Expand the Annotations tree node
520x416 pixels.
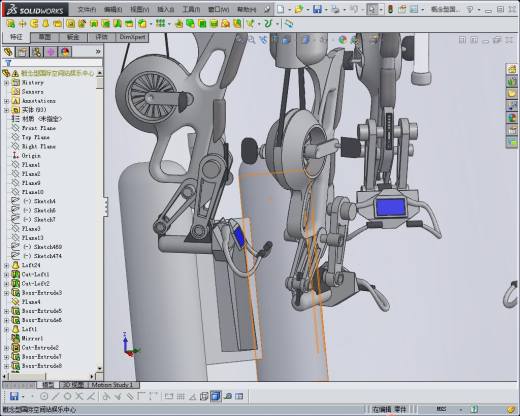point(6,101)
